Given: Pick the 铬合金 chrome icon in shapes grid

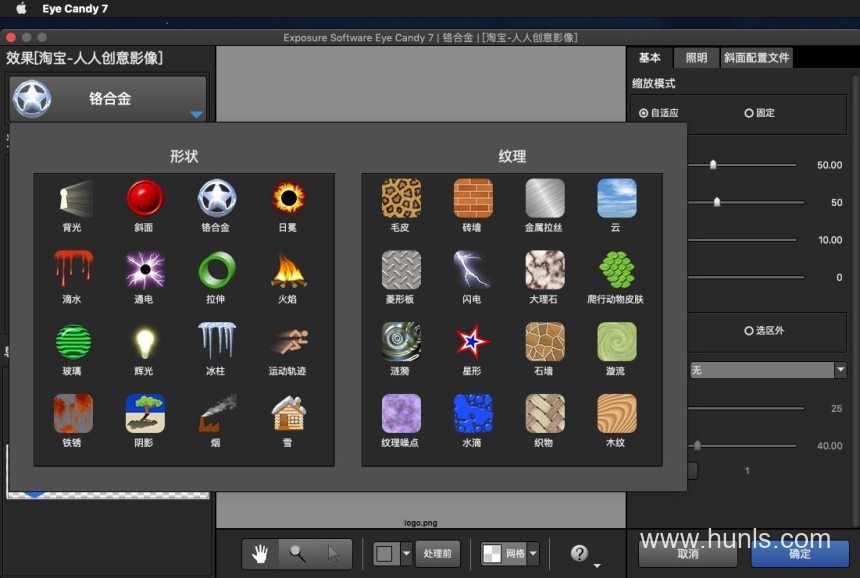Looking at the screenshot, I should coord(217,199).
